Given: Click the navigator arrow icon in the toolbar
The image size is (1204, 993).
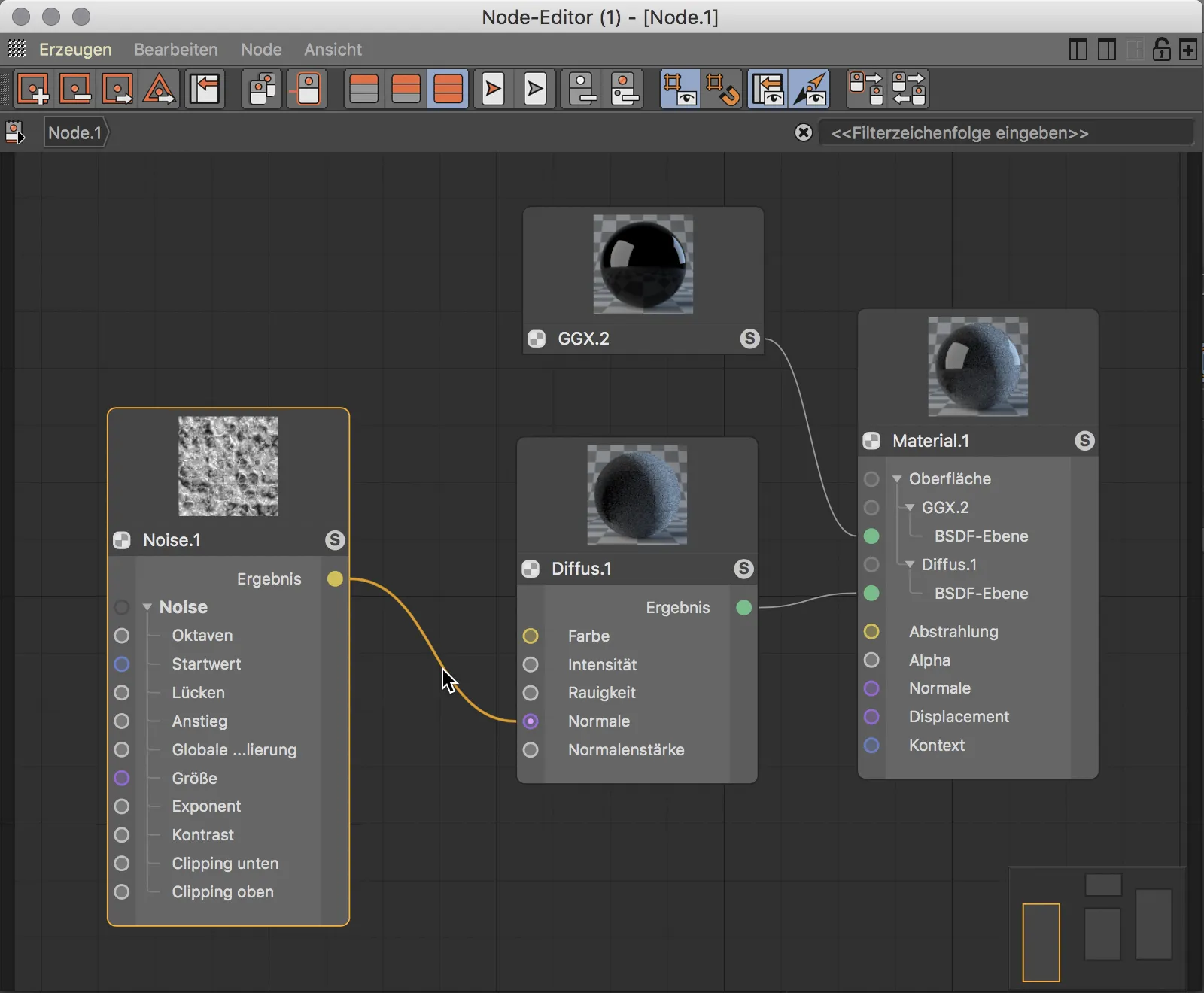Looking at the screenshot, I should (x=811, y=88).
